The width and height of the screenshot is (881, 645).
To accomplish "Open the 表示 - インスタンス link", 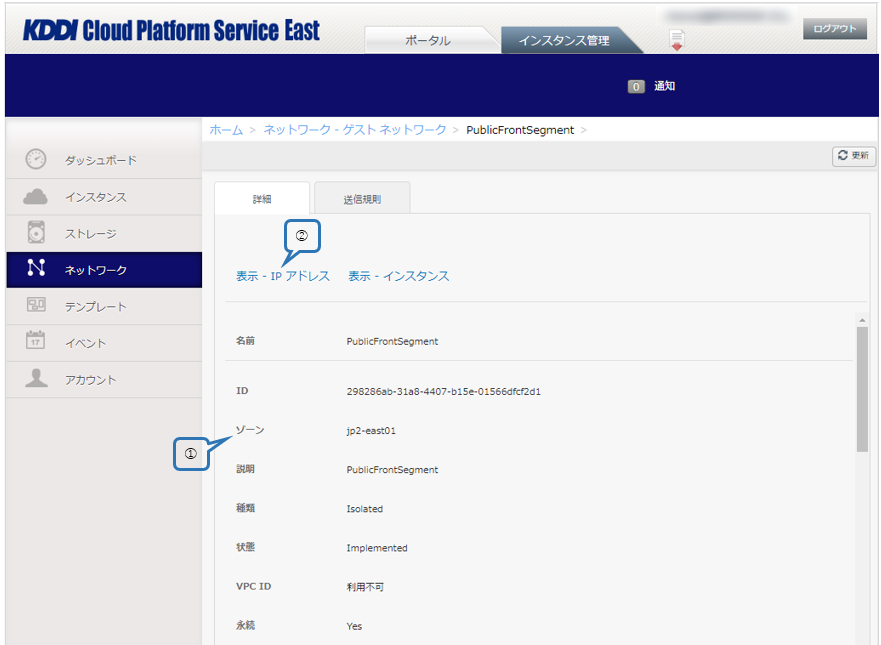I will pos(398,276).
